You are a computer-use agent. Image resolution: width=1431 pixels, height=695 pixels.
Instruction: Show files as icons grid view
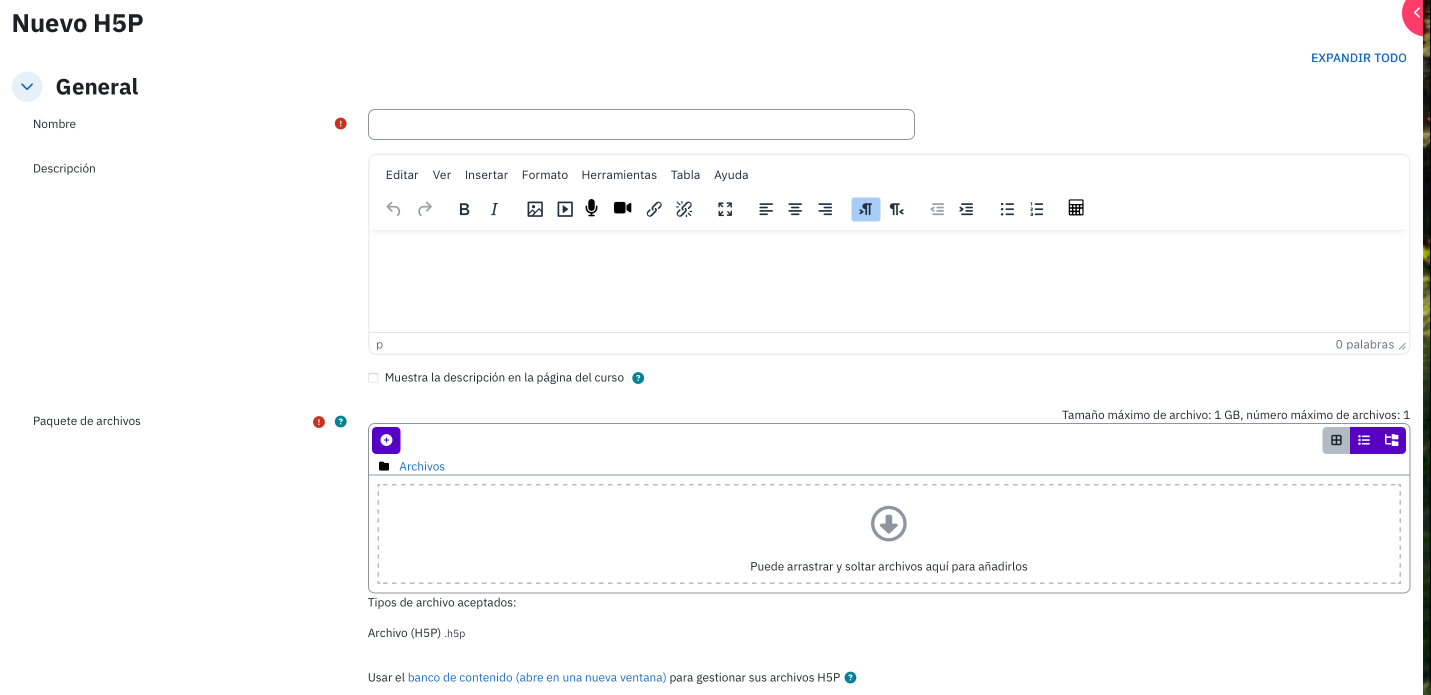(1336, 440)
